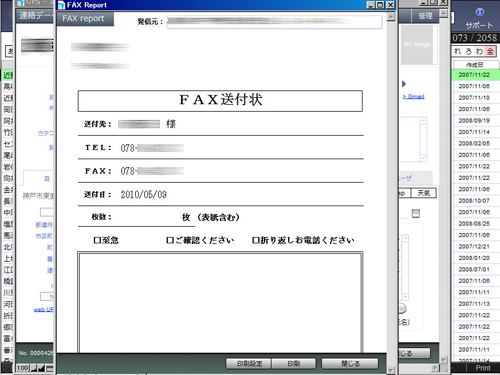Check the ご確認ください box
This screenshot has width=500, height=375.
170,240
